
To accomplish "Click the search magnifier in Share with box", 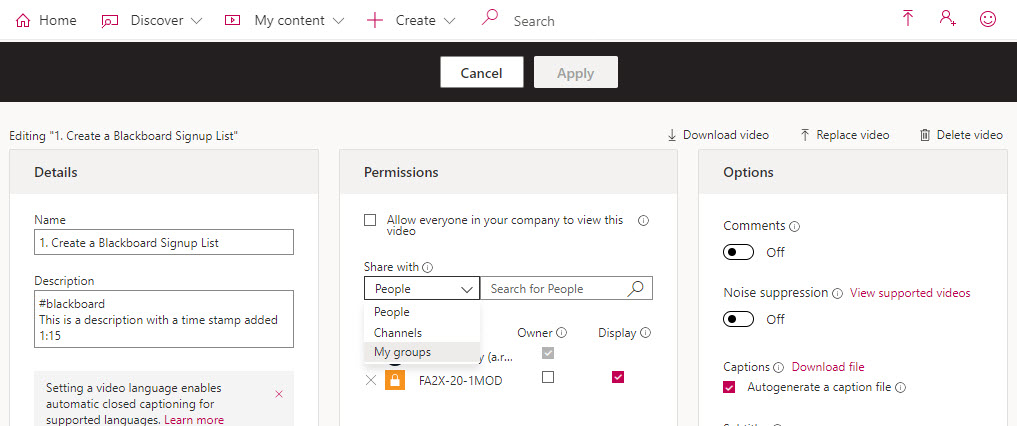I will click(635, 289).
